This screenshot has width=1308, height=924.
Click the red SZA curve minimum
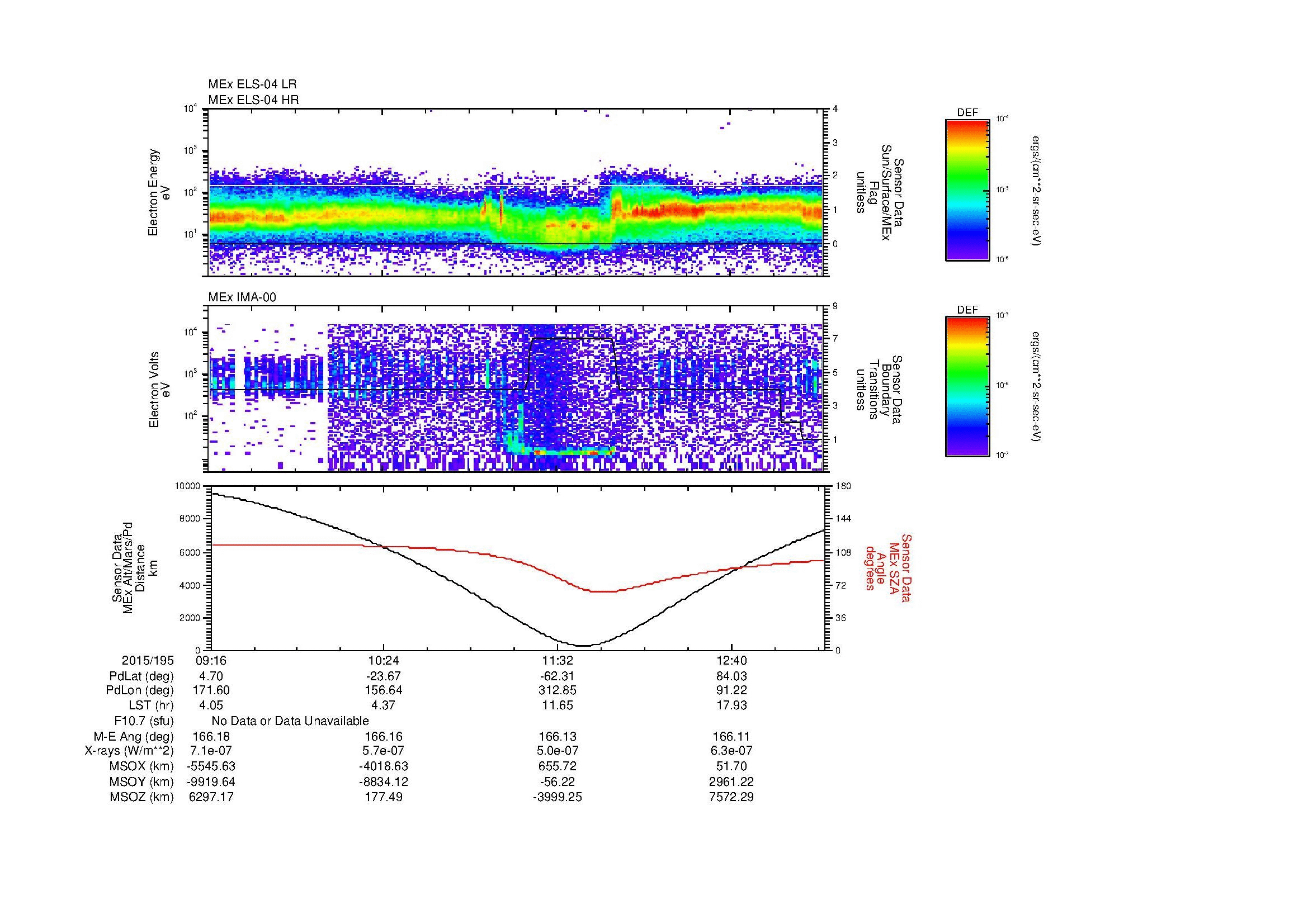point(603,591)
